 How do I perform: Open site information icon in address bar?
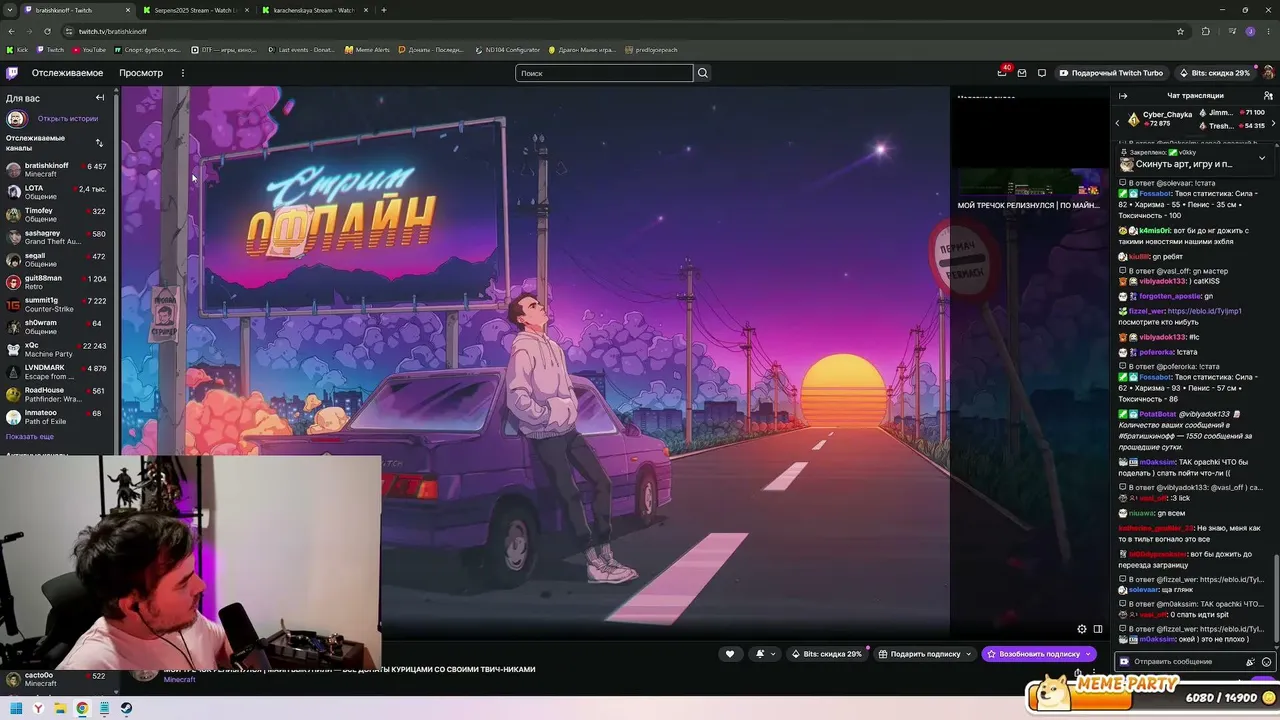(68, 31)
